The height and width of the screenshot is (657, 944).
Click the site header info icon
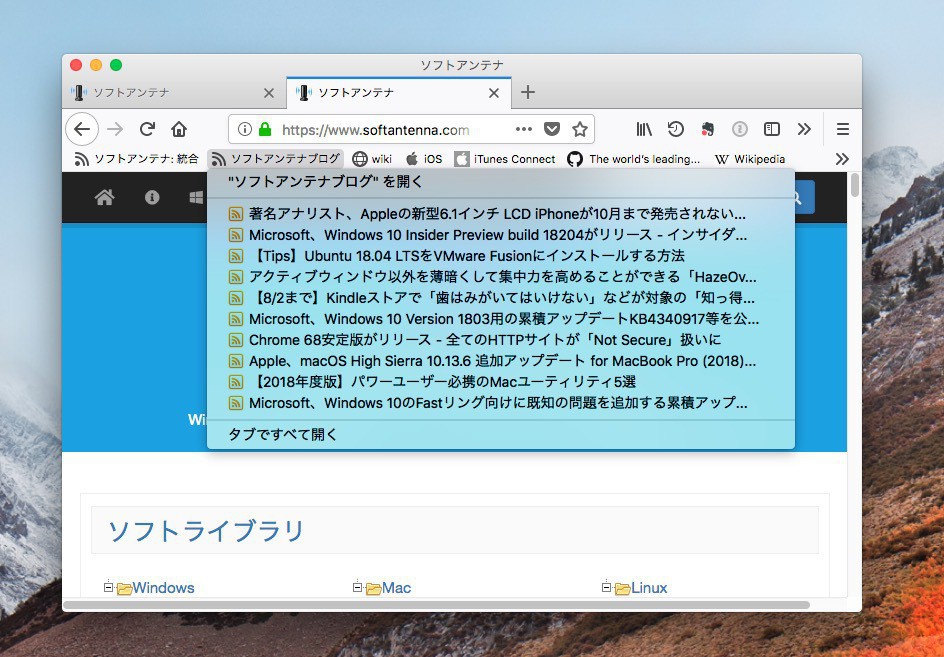[x=152, y=198]
